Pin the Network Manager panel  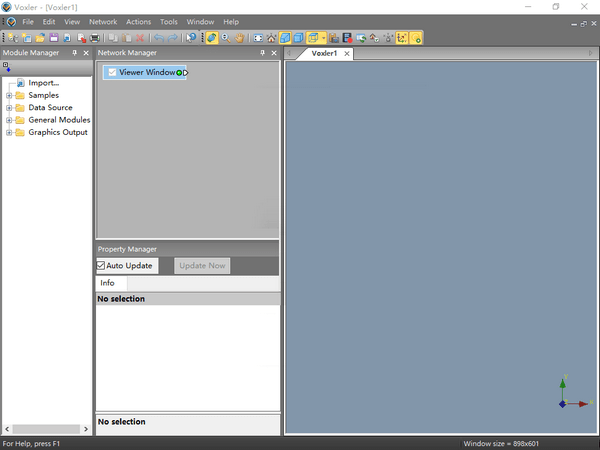click(262, 53)
